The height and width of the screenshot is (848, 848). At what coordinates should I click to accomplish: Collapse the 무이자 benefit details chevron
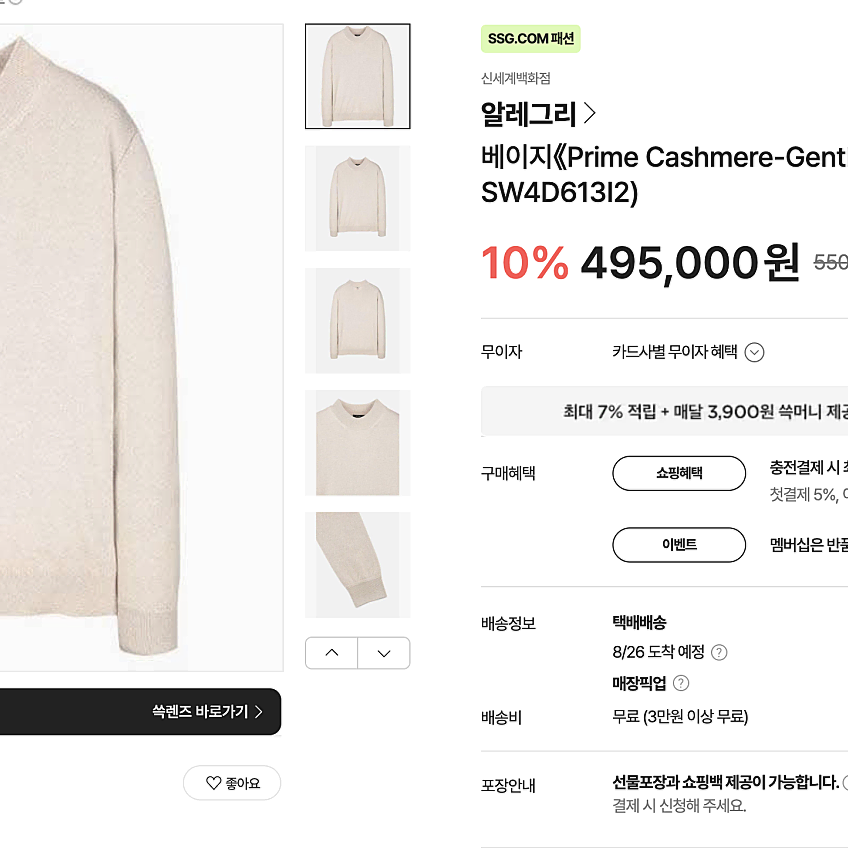pyautogui.click(x=755, y=352)
